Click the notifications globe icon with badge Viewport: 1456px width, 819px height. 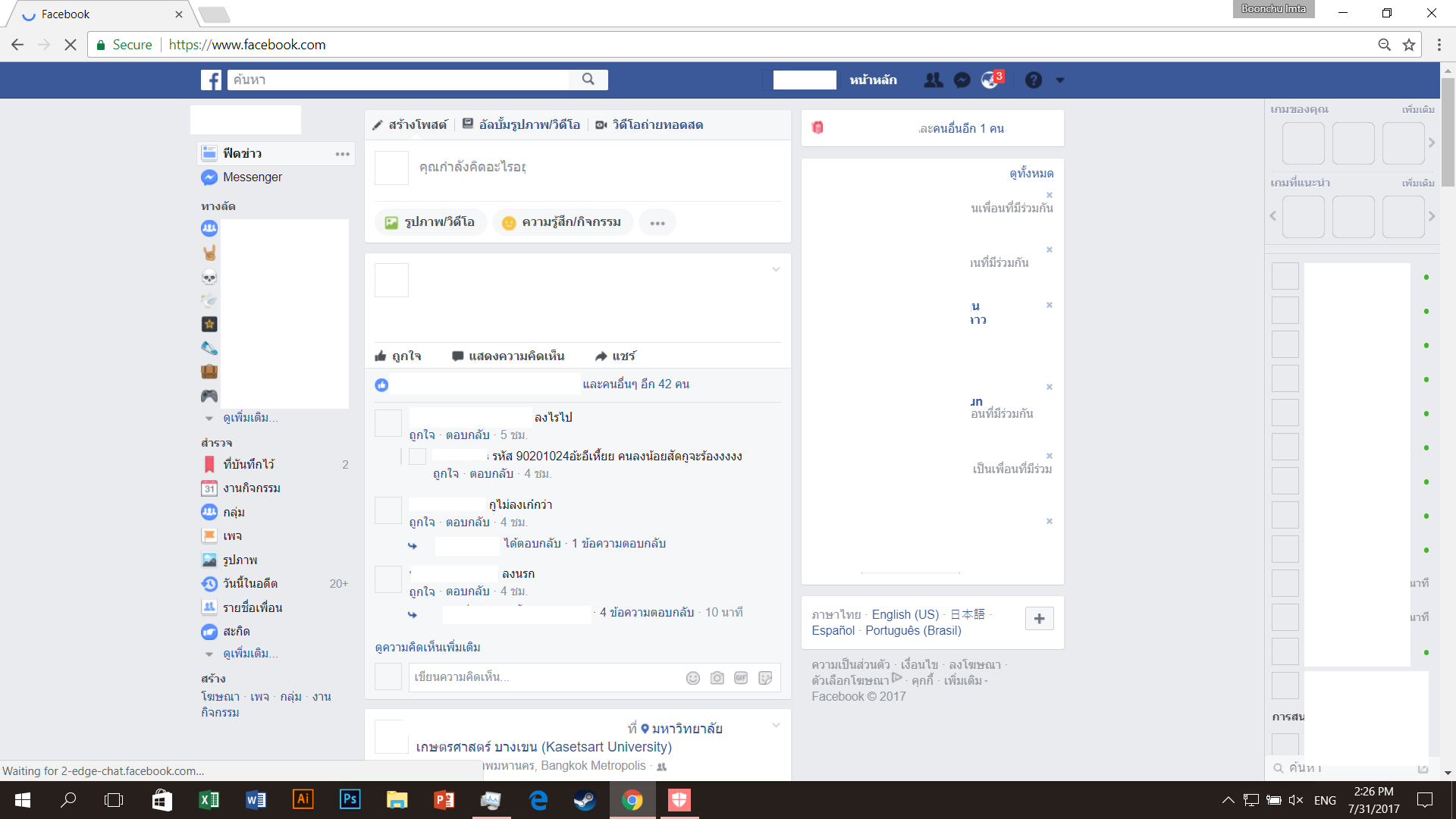tap(990, 80)
